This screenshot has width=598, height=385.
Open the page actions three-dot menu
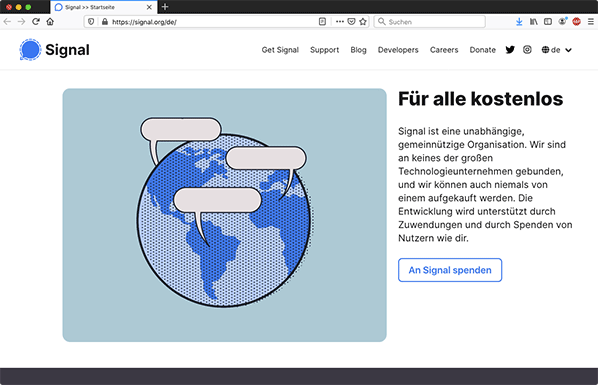(340, 22)
